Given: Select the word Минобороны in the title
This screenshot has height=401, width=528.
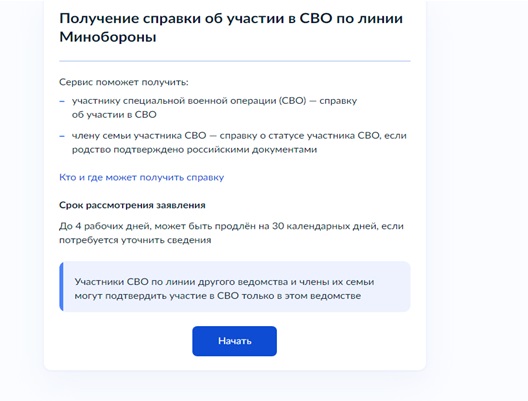Looking at the screenshot, I should pos(108,37).
